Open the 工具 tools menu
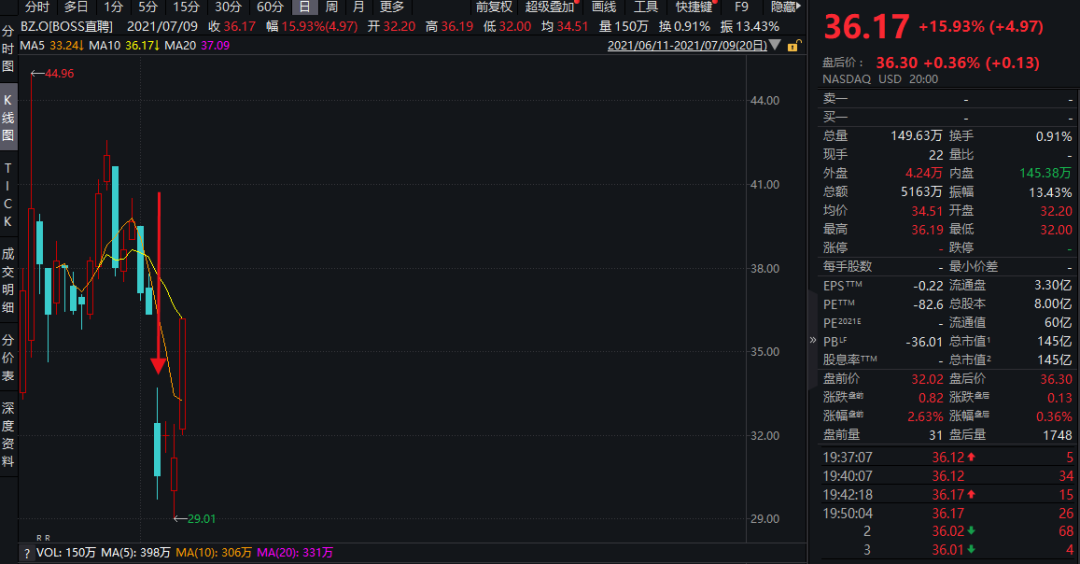Viewport: 1080px width, 564px height. pos(645,7)
